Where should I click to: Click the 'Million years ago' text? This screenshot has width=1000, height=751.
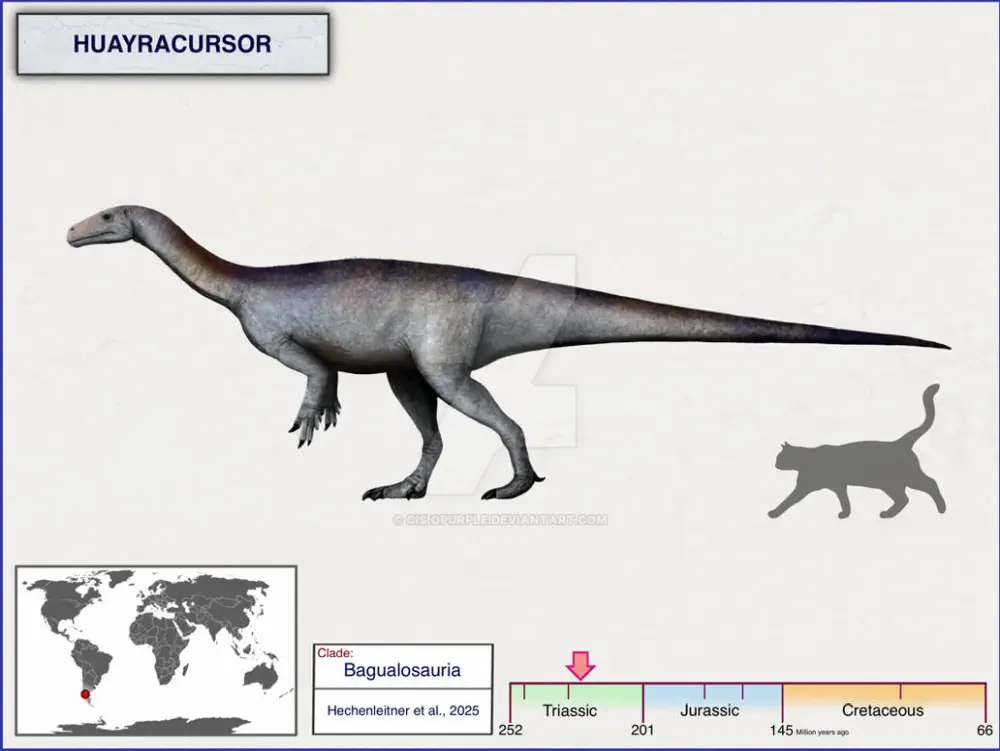tap(822, 732)
